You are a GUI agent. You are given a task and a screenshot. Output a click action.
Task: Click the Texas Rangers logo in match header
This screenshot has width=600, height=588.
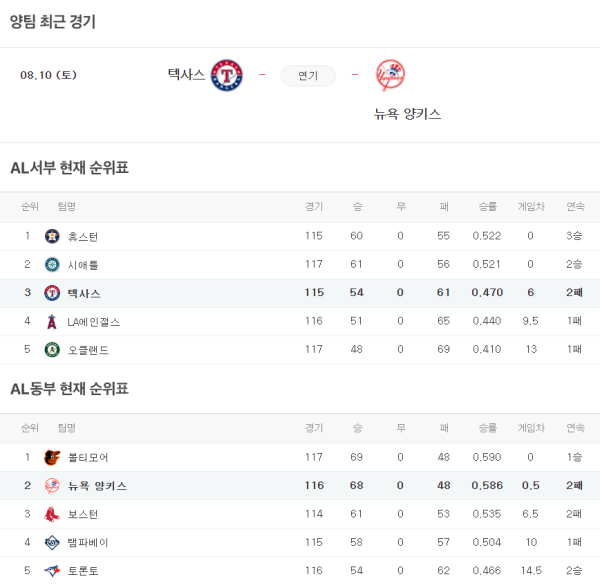coord(227,75)
